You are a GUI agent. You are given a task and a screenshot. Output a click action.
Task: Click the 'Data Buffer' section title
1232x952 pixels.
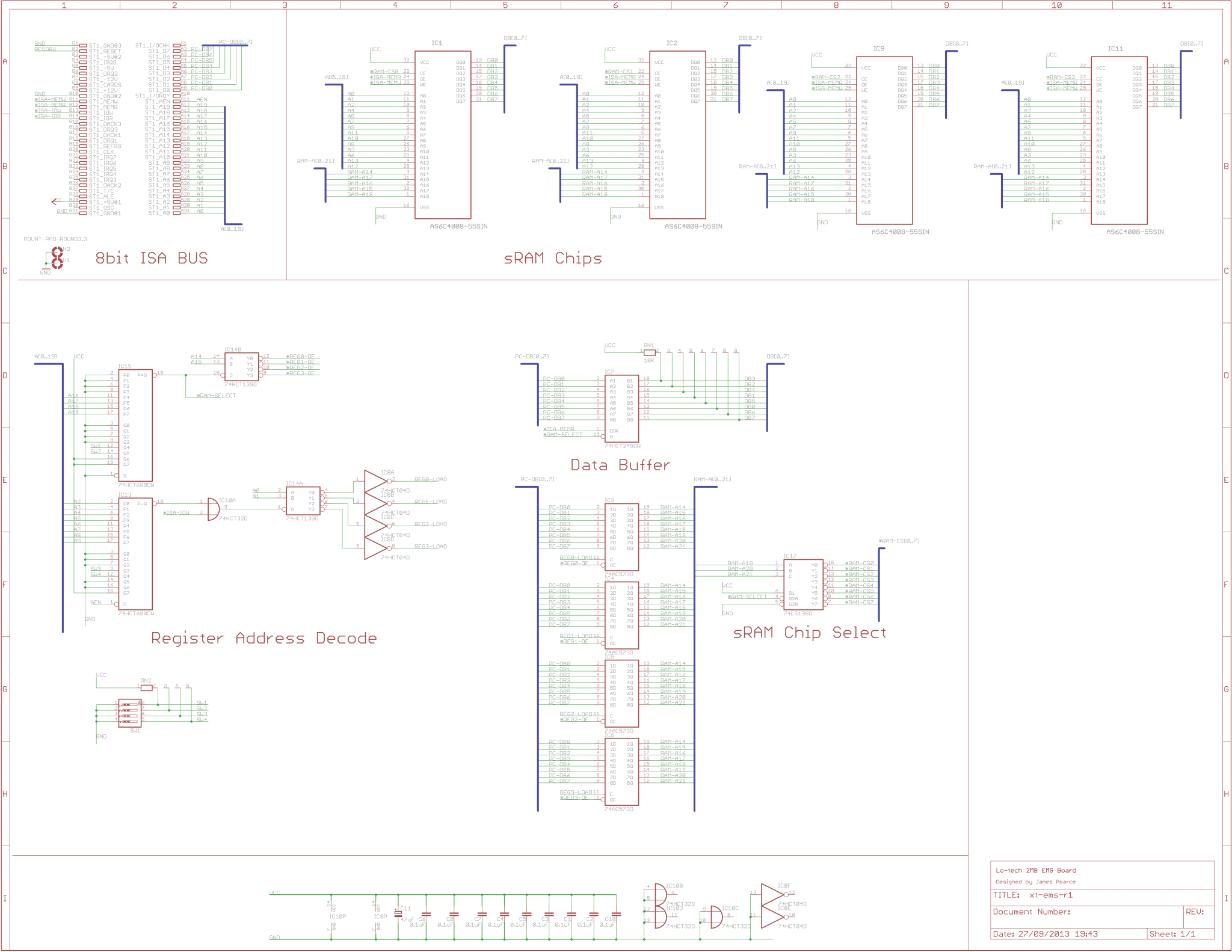(x=620, y=465)
